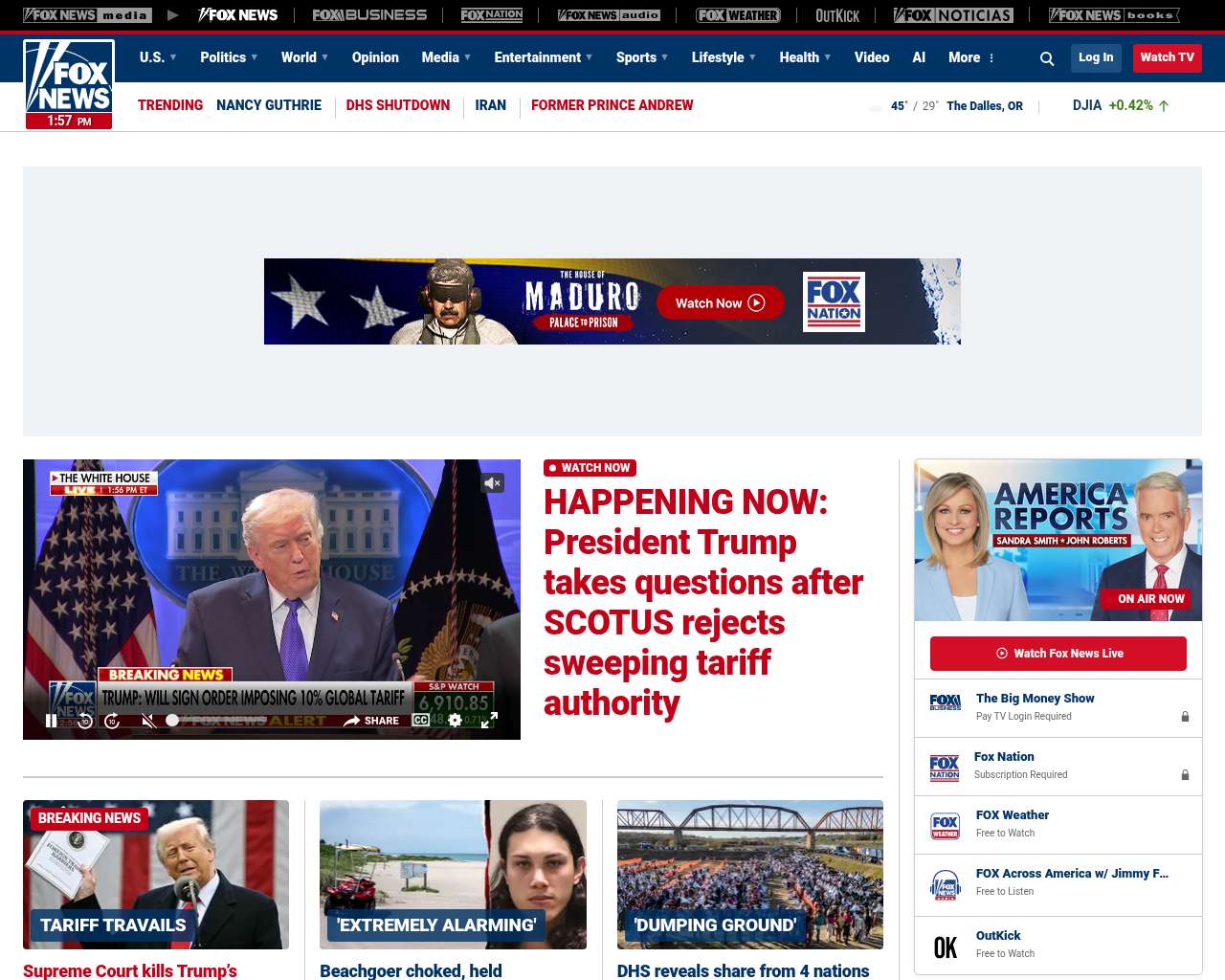Open Fox Nation logo in top bar

(492, 15)
